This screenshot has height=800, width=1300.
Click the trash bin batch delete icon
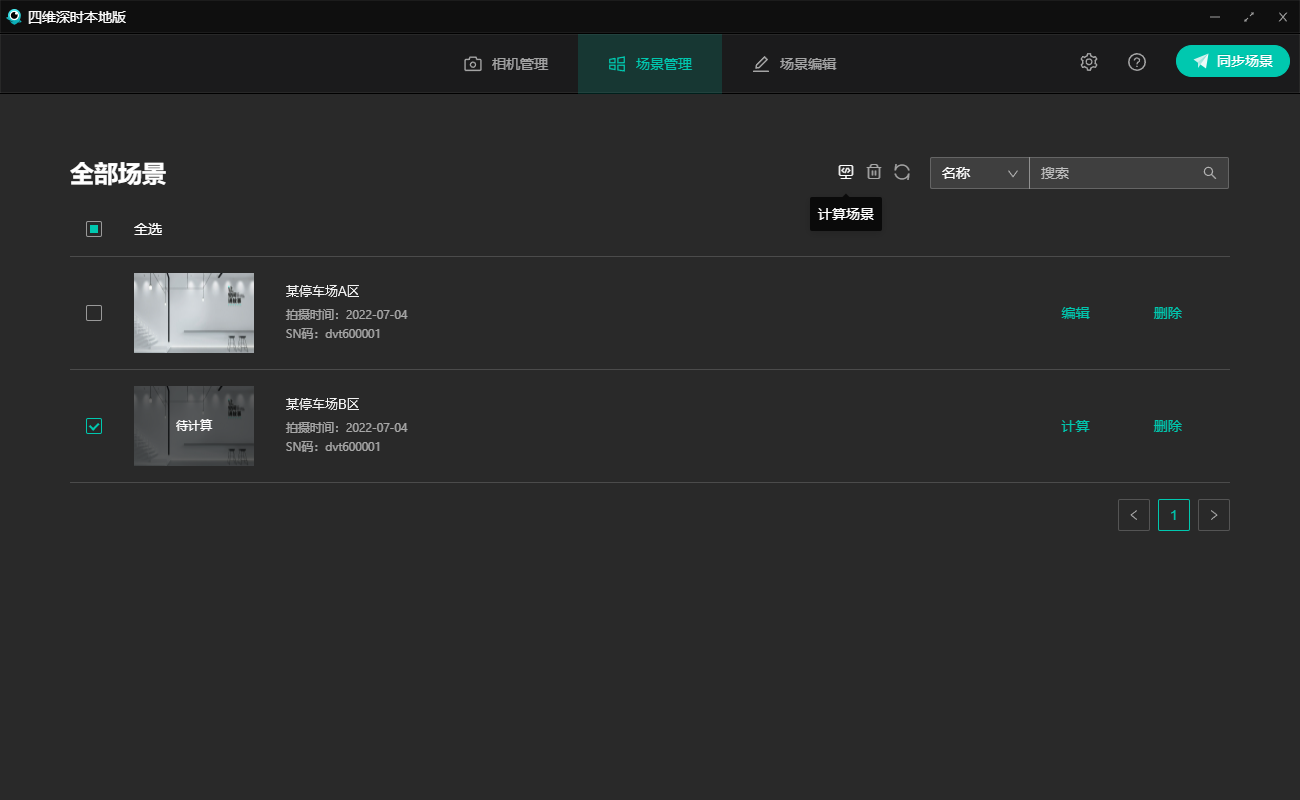coord(874,172)
